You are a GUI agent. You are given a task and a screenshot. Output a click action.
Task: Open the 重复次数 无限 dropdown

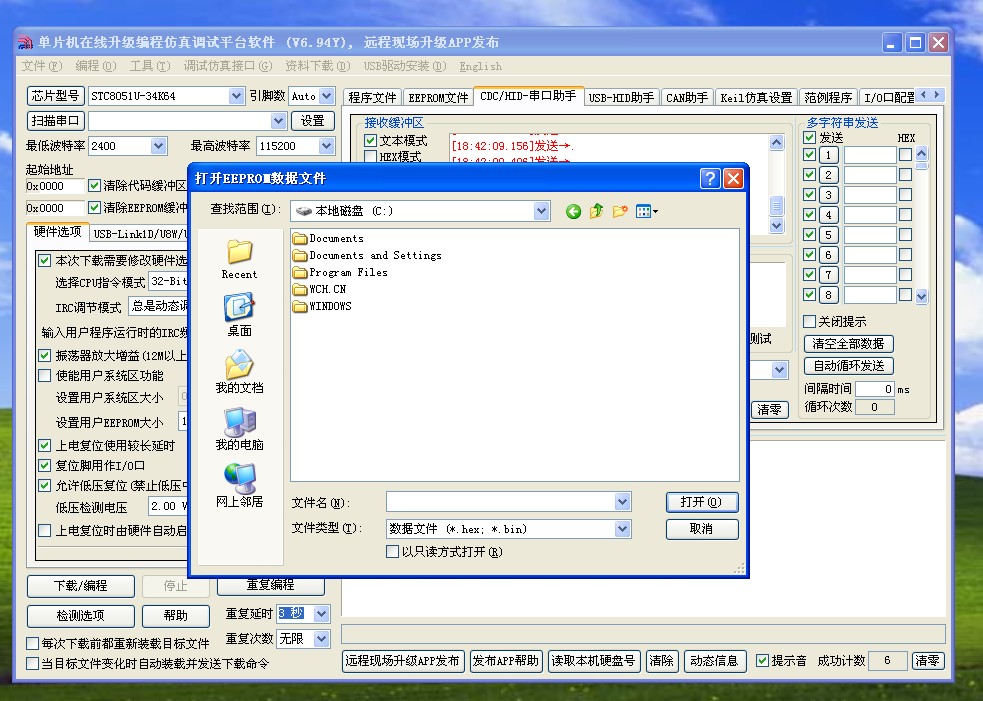[x=321, y=639]
